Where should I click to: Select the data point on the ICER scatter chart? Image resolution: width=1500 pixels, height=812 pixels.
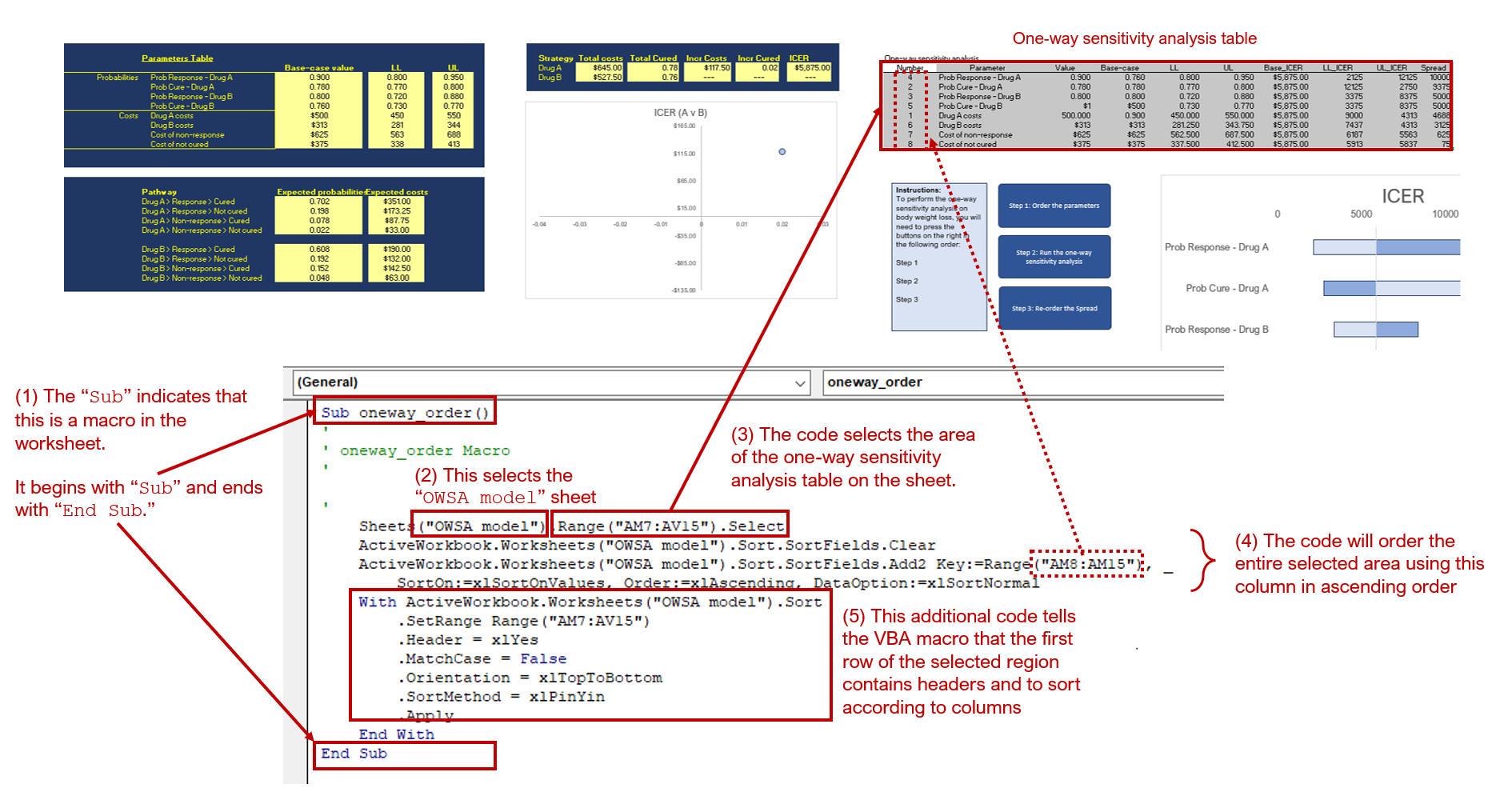click(782, 151)
